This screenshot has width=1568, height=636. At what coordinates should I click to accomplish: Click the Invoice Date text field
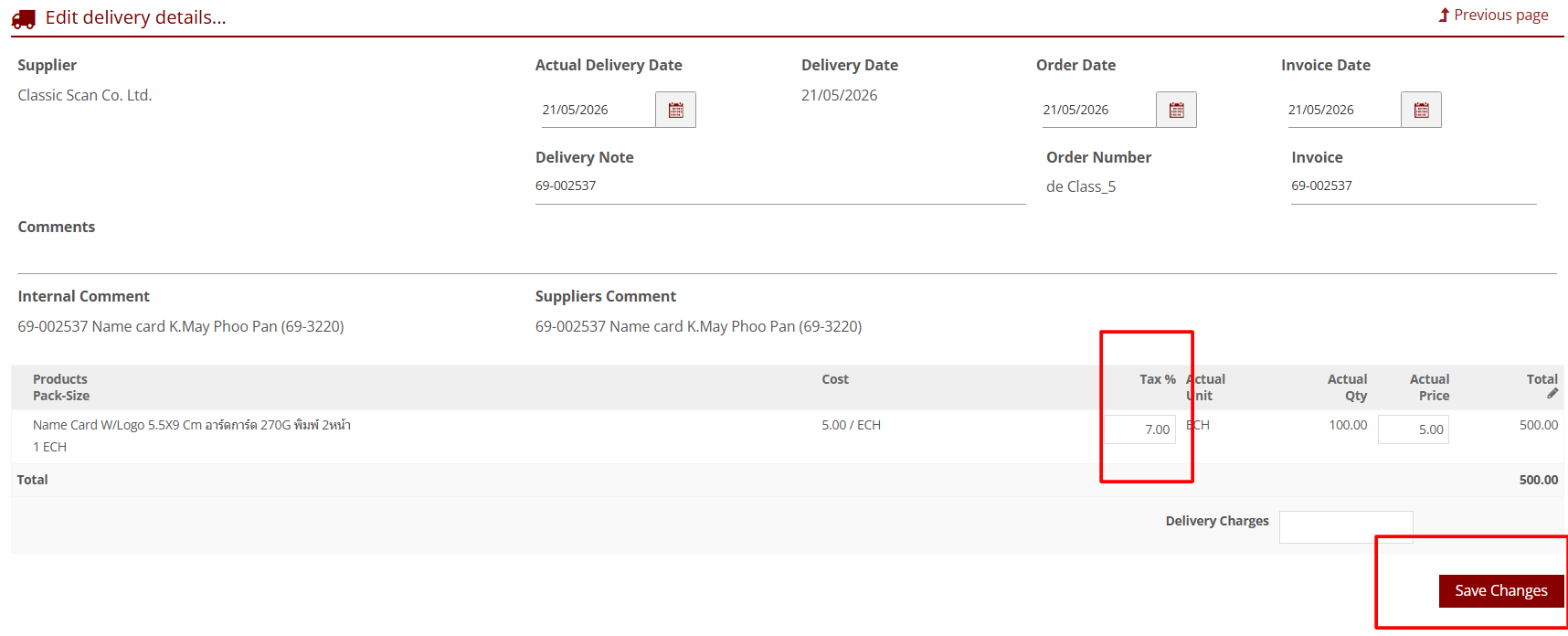pyautogui.click(x=1344, y=110)
